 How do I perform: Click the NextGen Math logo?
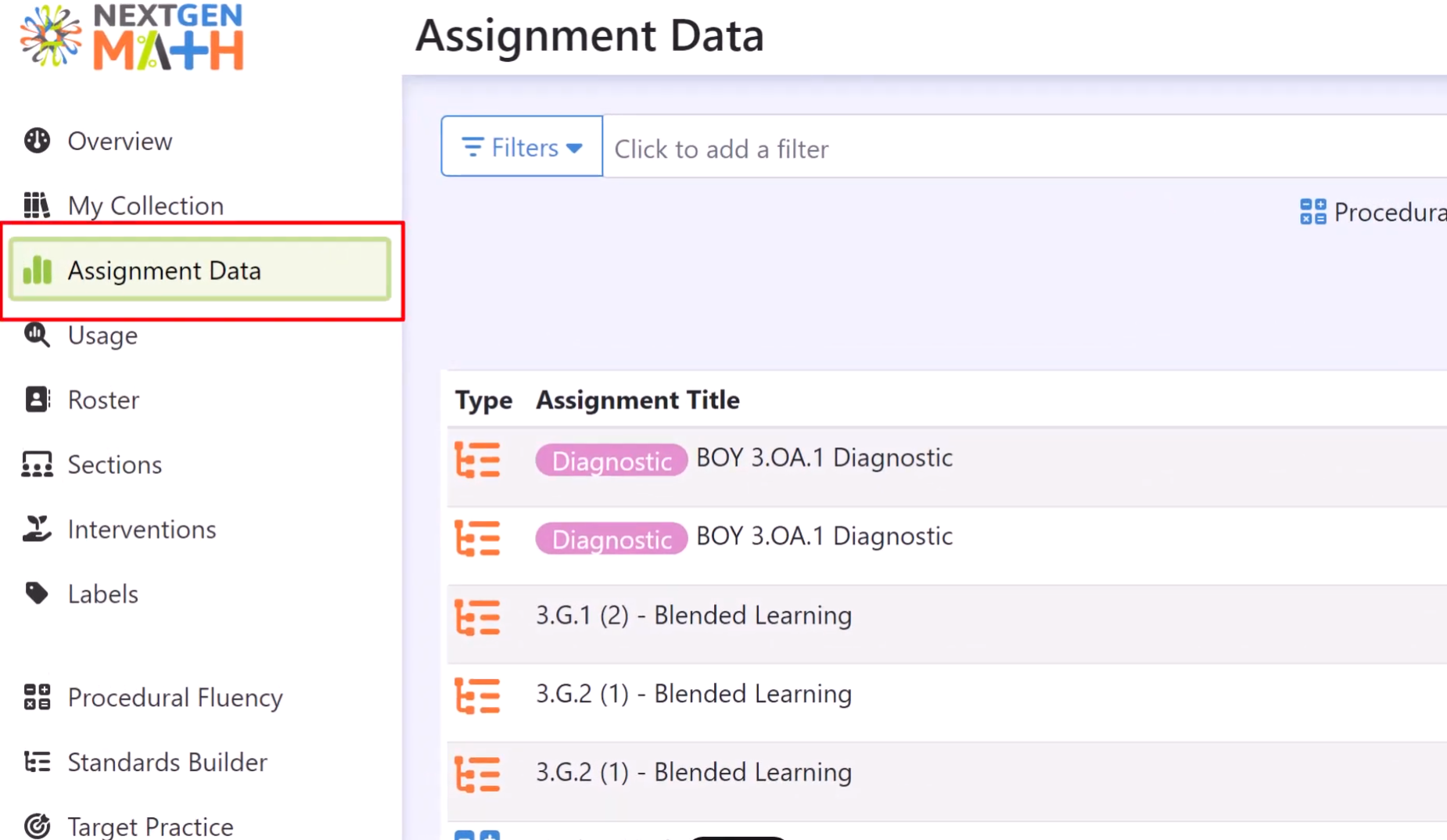(131, 38)
